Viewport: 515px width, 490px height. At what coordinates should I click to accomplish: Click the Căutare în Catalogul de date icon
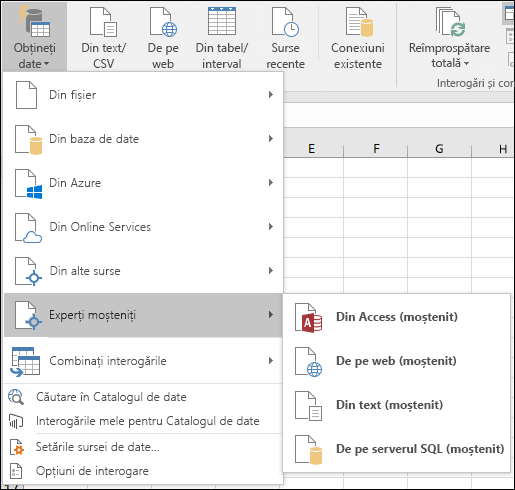(16, 397)
